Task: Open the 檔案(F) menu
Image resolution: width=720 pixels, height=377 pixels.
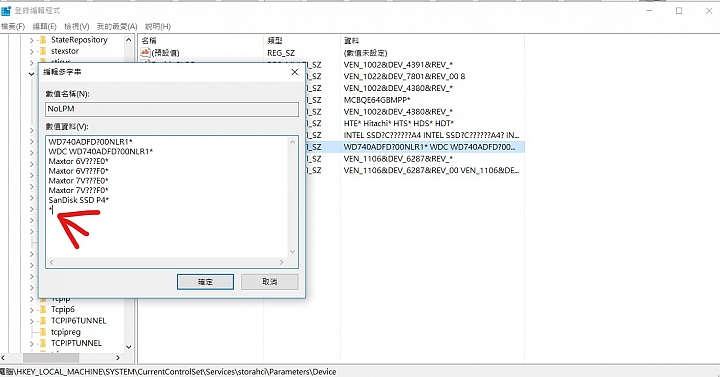Action: coord(12,27)
